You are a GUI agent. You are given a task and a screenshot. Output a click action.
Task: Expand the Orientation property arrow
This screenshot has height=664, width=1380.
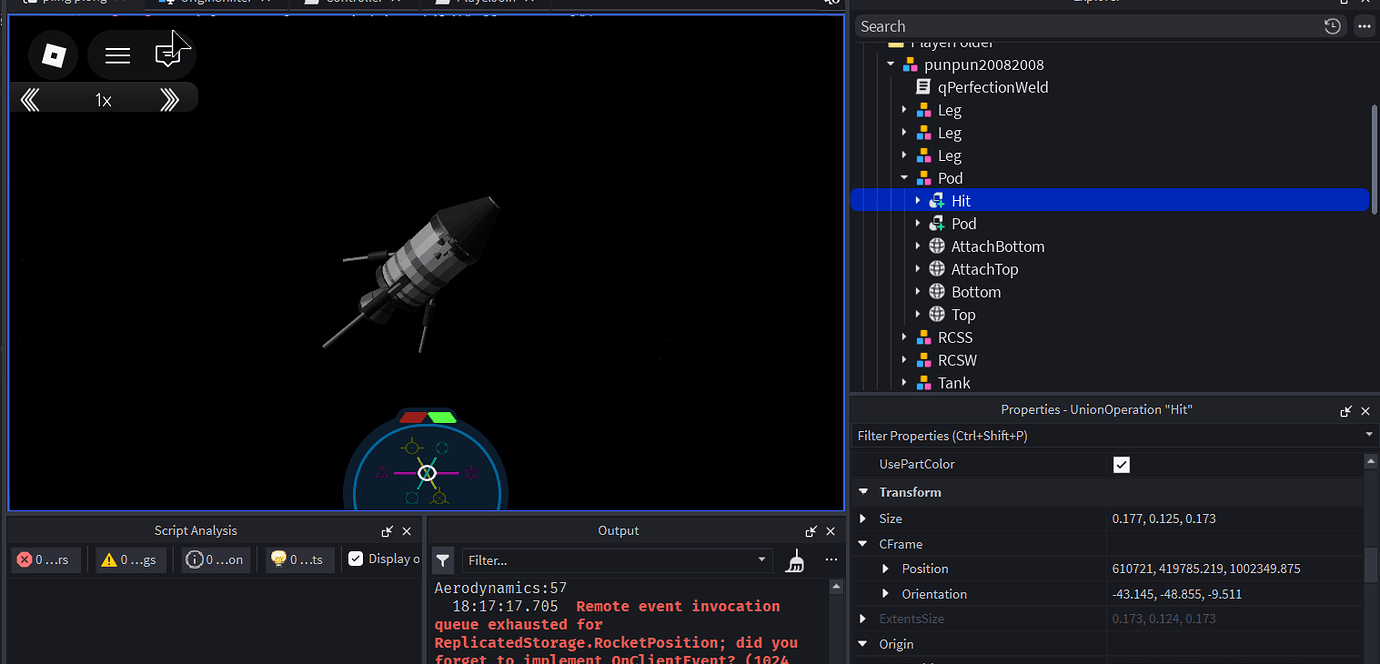click(885, 594)
